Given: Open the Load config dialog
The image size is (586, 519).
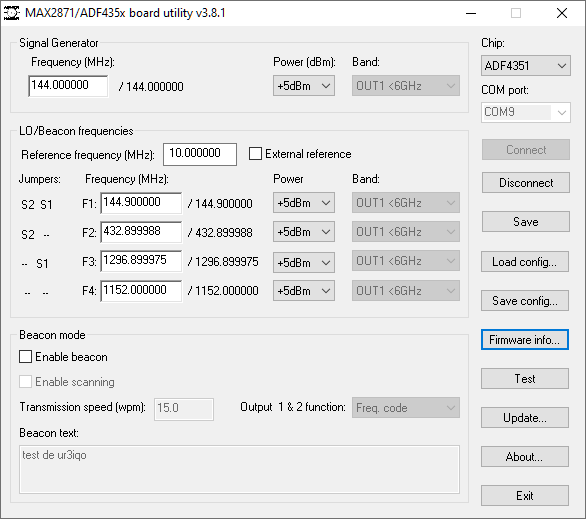Looking at the screenshot, I should tap(525, 262).
